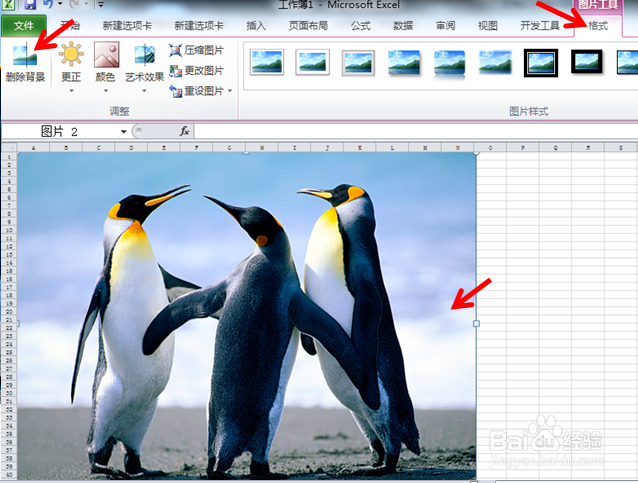Image resolution: width=638 pixels, height=483 pixels.
Task: Open the Review (审阅) tab
Action: pos(446,26)
